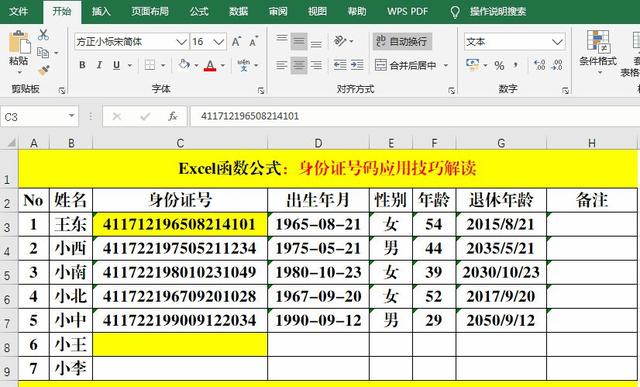
Task: Open clipboard group dialog launcher
Action: pyautogui.click(x=62, y=91)
